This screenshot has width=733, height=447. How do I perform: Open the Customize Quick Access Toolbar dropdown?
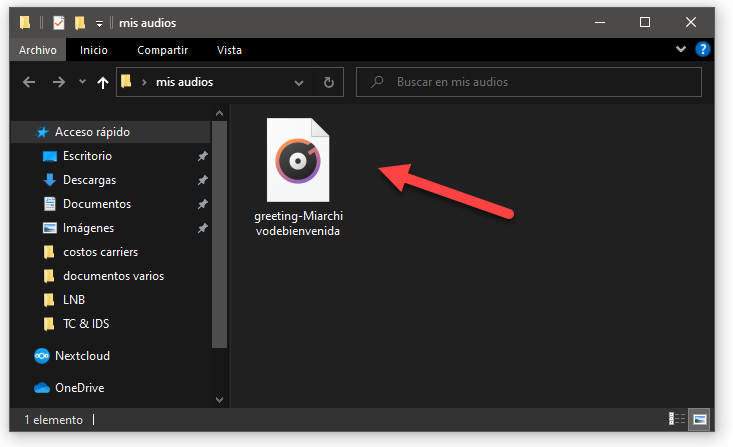pos(99,24)
